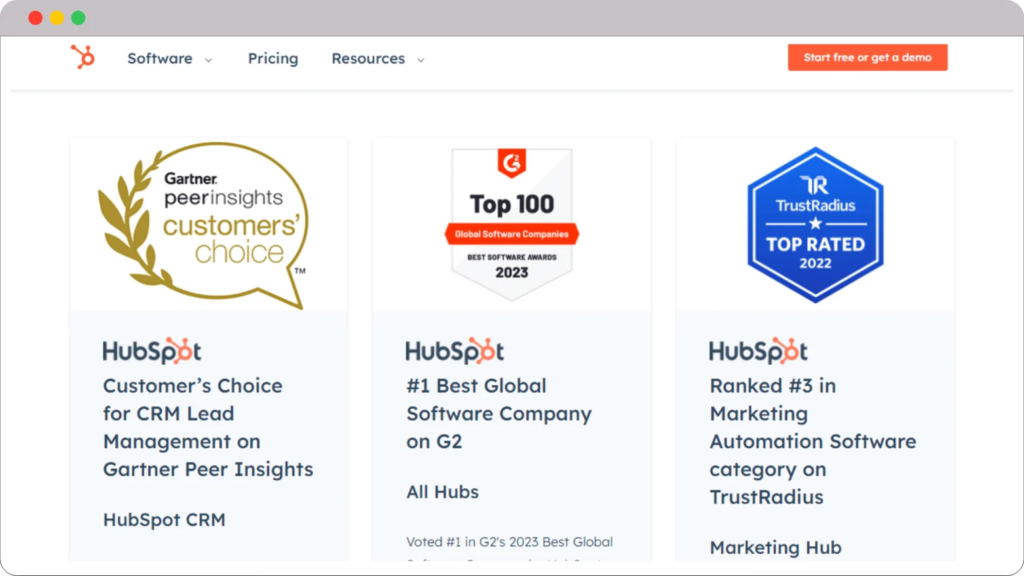Screen dimensions: 1024x576
Task: Click the "#1 Best Global Software Company on G2" heading
Action: [498, 413]
